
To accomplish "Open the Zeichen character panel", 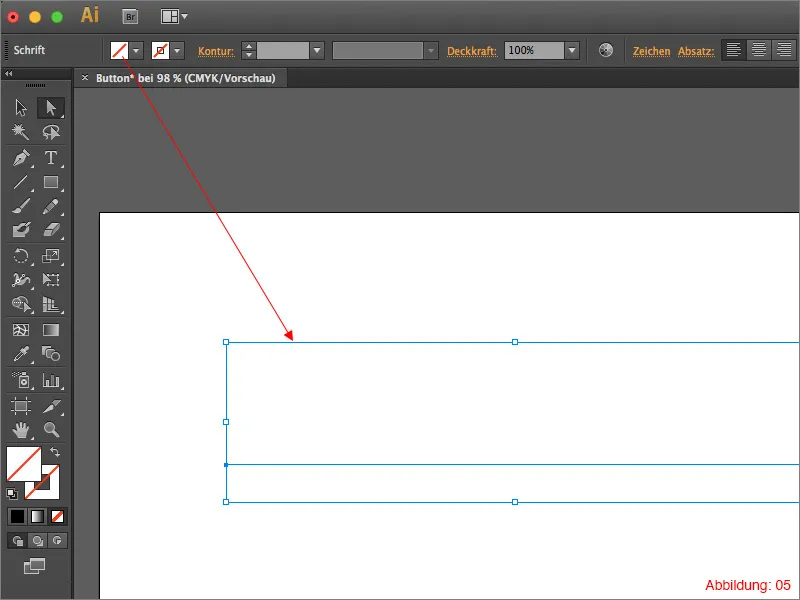I will (x=652, y=51).
